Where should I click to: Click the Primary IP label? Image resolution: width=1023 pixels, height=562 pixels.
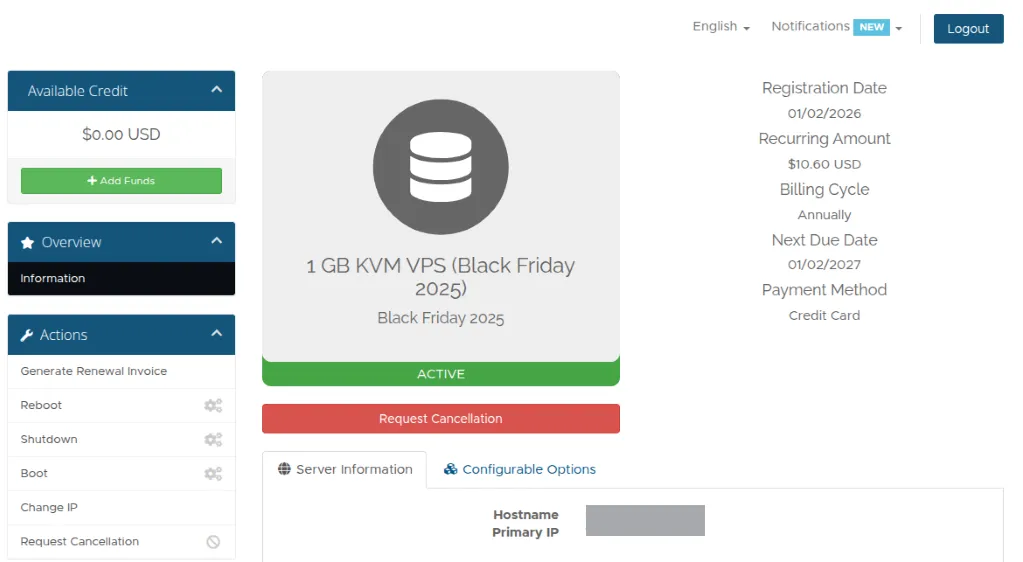coord(525,533)
